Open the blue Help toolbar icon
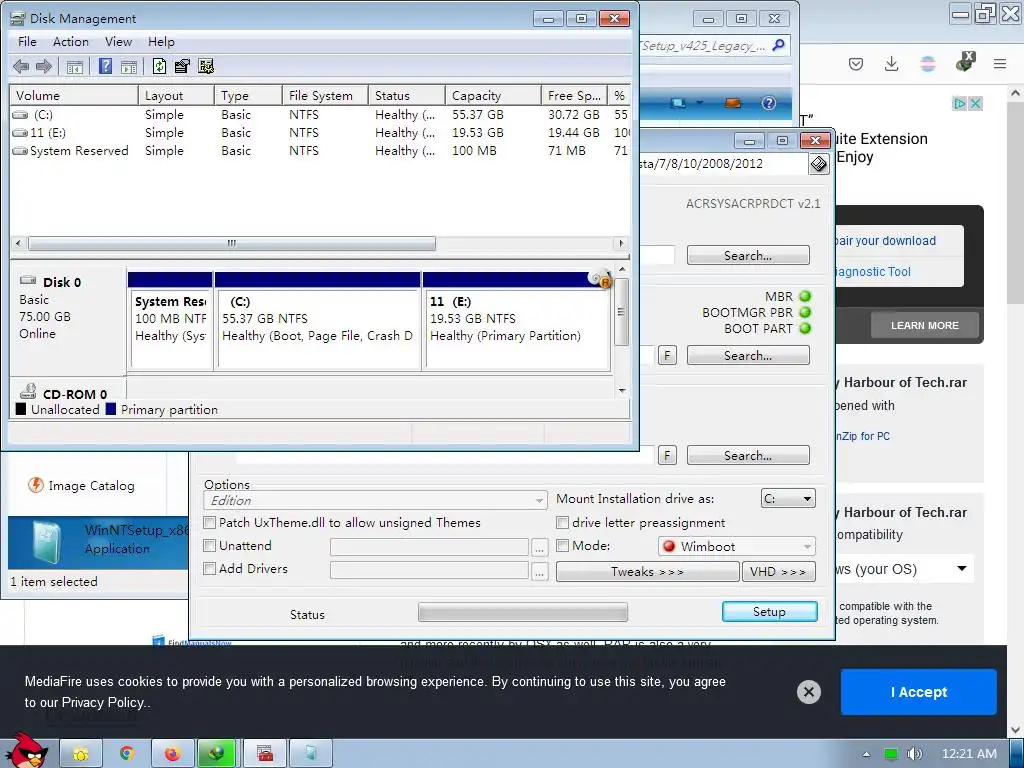The width and height of the screenshot is (1024, 768). click(105, 66)
